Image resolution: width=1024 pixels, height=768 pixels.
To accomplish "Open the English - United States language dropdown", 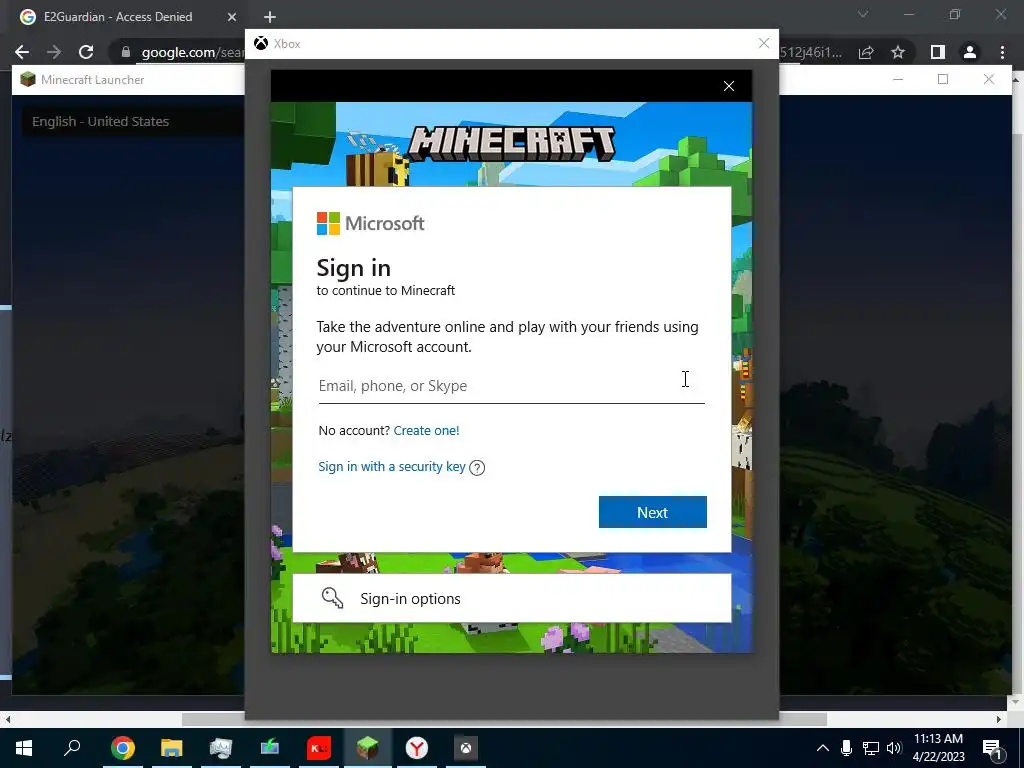I will (x=133, y=121).
